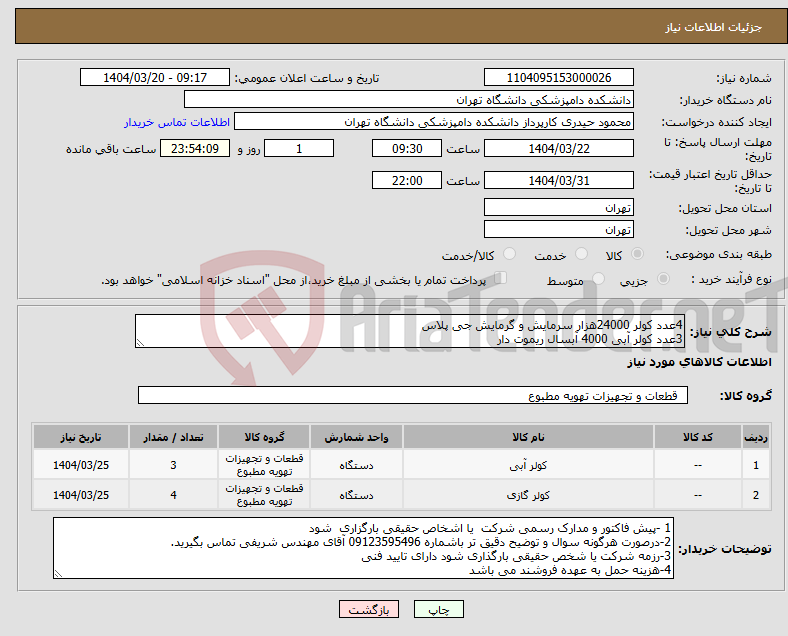Image resolution: width=788 pixels, height=636 pixels.
Task: Click row number 1 cell
Action: [755, 465]
